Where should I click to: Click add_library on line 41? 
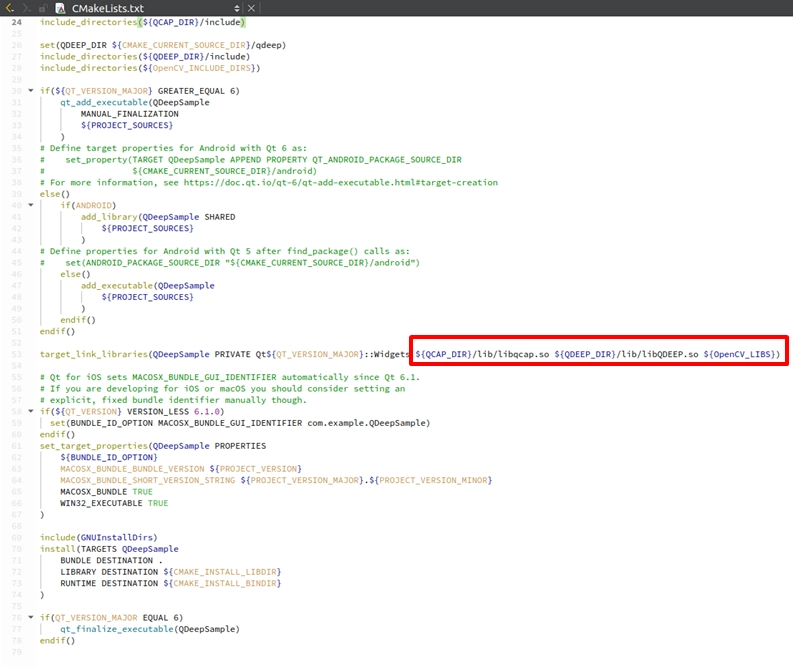pos(109,217)
